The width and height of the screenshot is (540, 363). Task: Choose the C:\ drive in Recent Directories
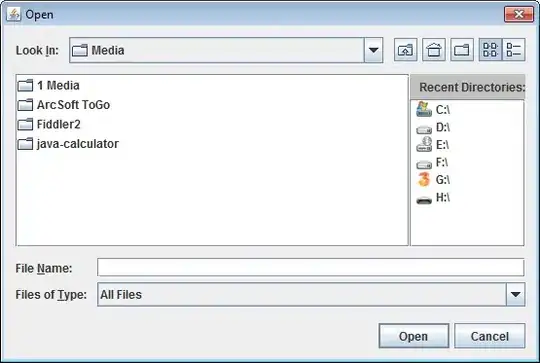pyautogui.click(x=433, y=110)
